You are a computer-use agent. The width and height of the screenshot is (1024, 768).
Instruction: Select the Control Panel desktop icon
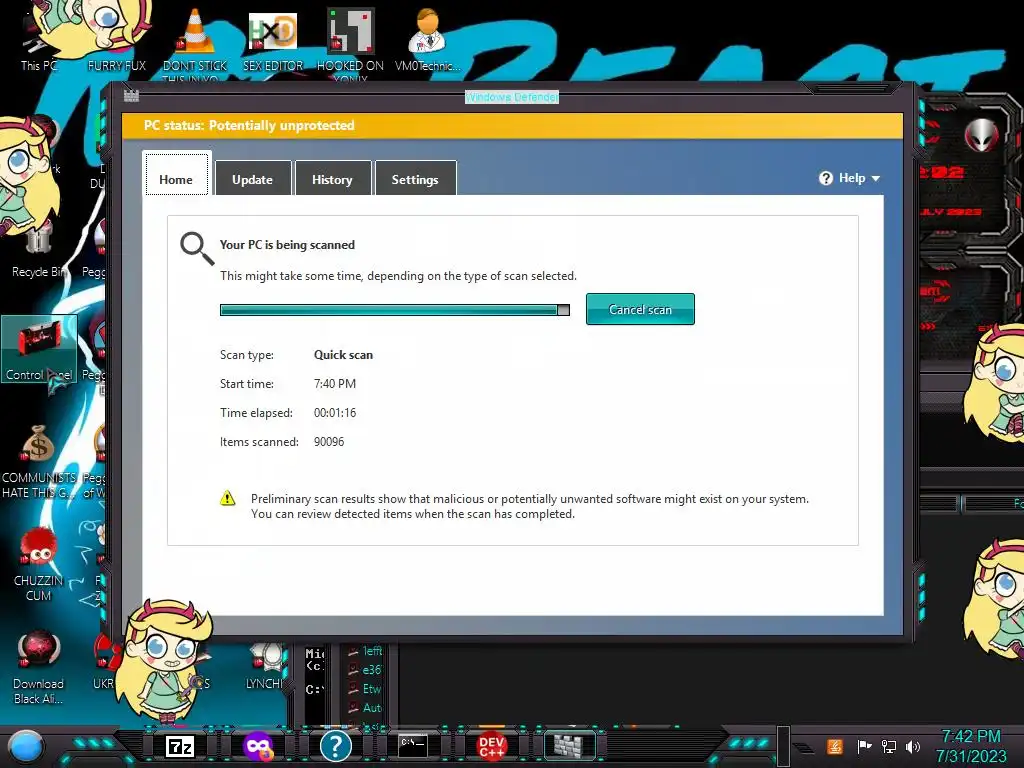(39, 349)
